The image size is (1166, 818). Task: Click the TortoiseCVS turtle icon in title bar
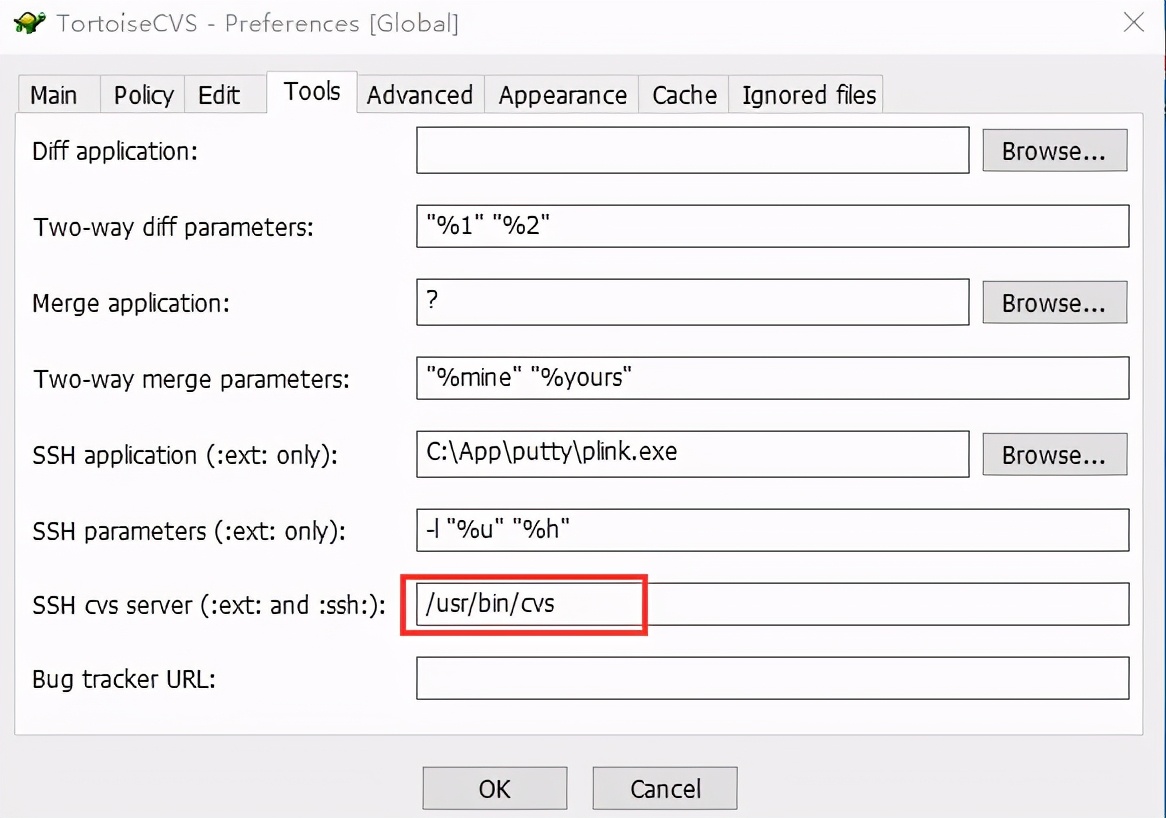point(29,23)
